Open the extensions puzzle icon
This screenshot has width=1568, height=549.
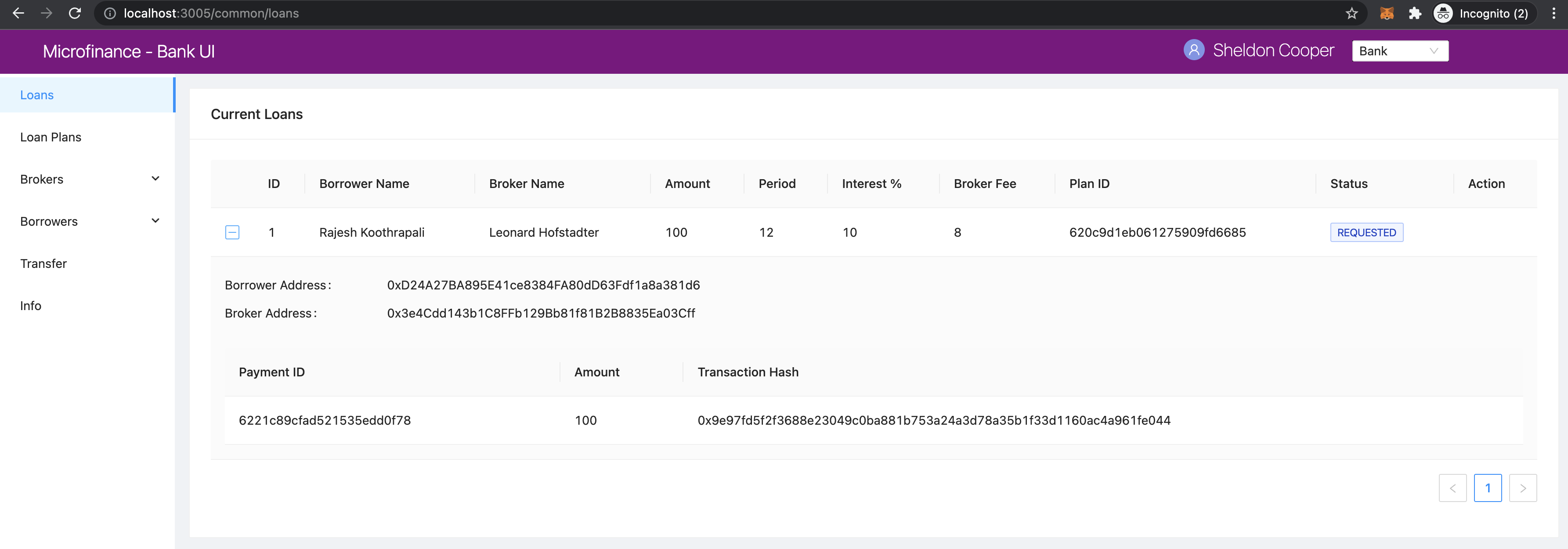pyautogui.click(x=1415, y=13)
